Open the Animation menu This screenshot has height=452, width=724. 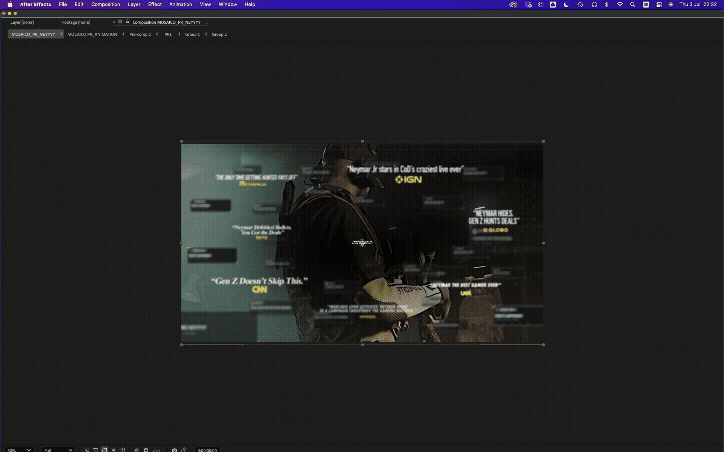181,4
